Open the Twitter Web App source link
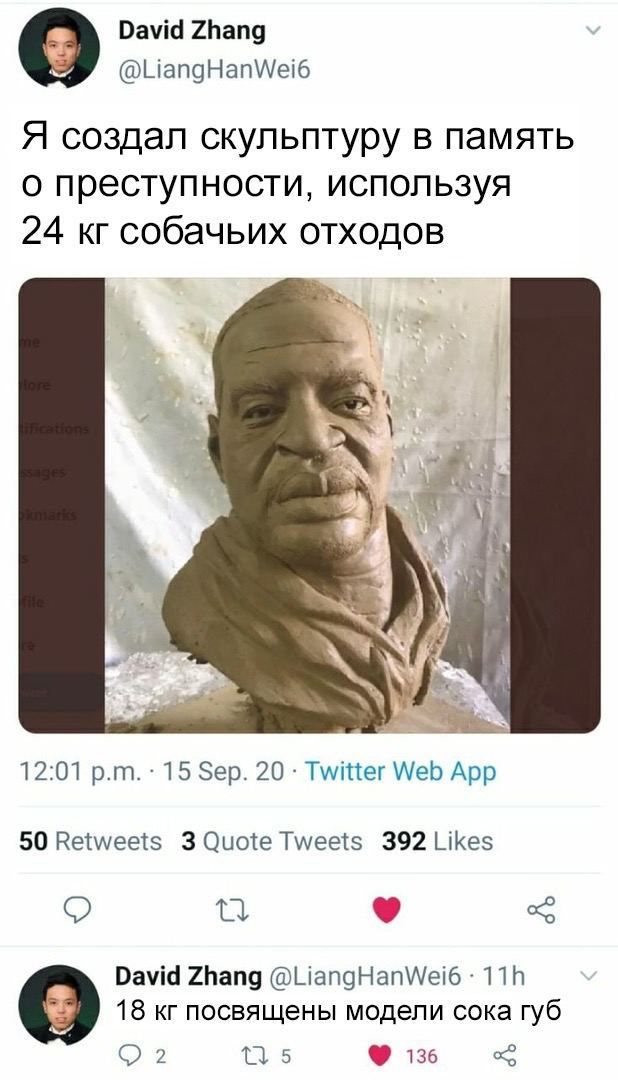 [x=400, y=771]
